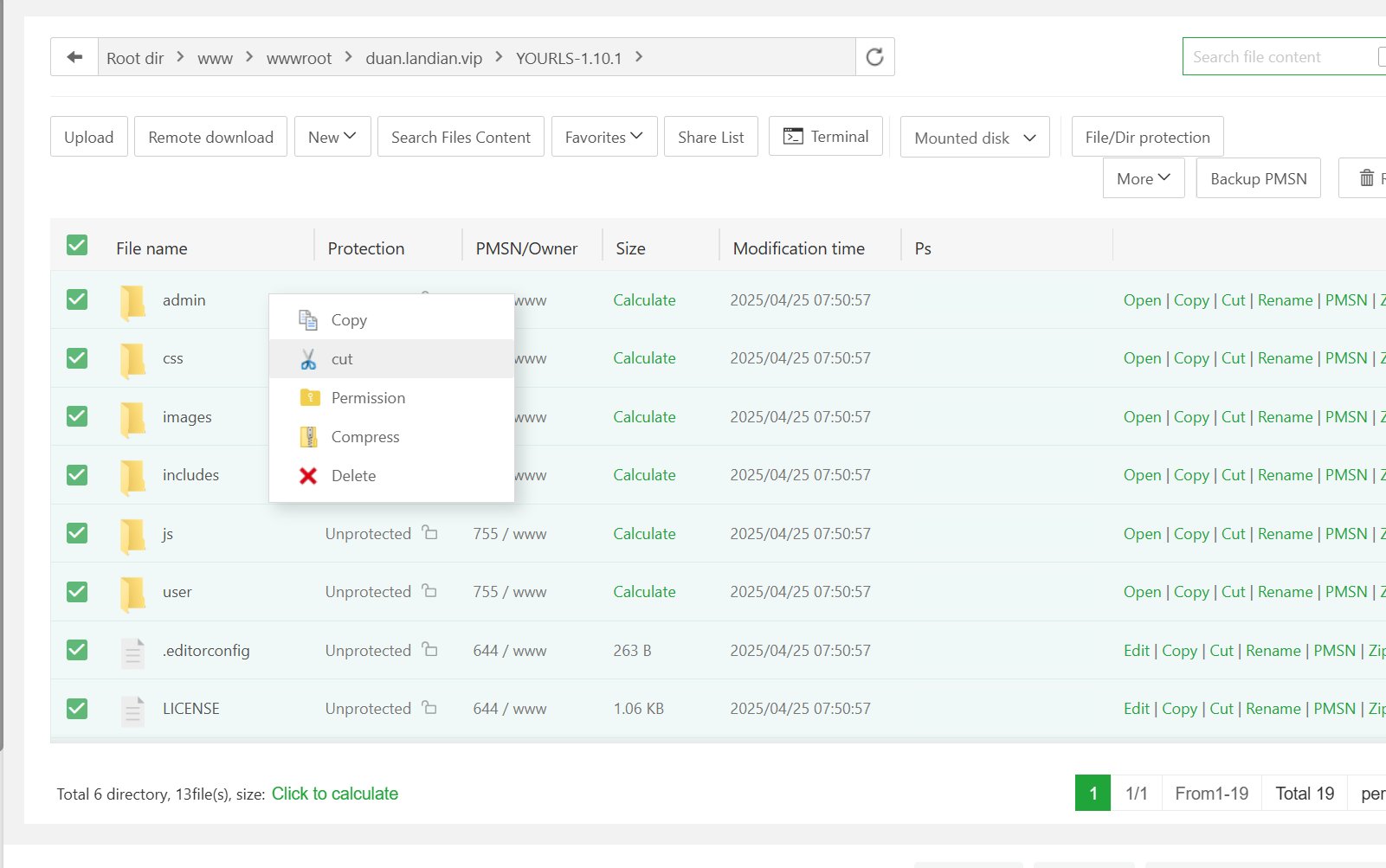Image resolution: width=1386 pixels, height=868 pixels.
Task: Click the back arrow navigation icon
Action: click(x=74, y=57)
